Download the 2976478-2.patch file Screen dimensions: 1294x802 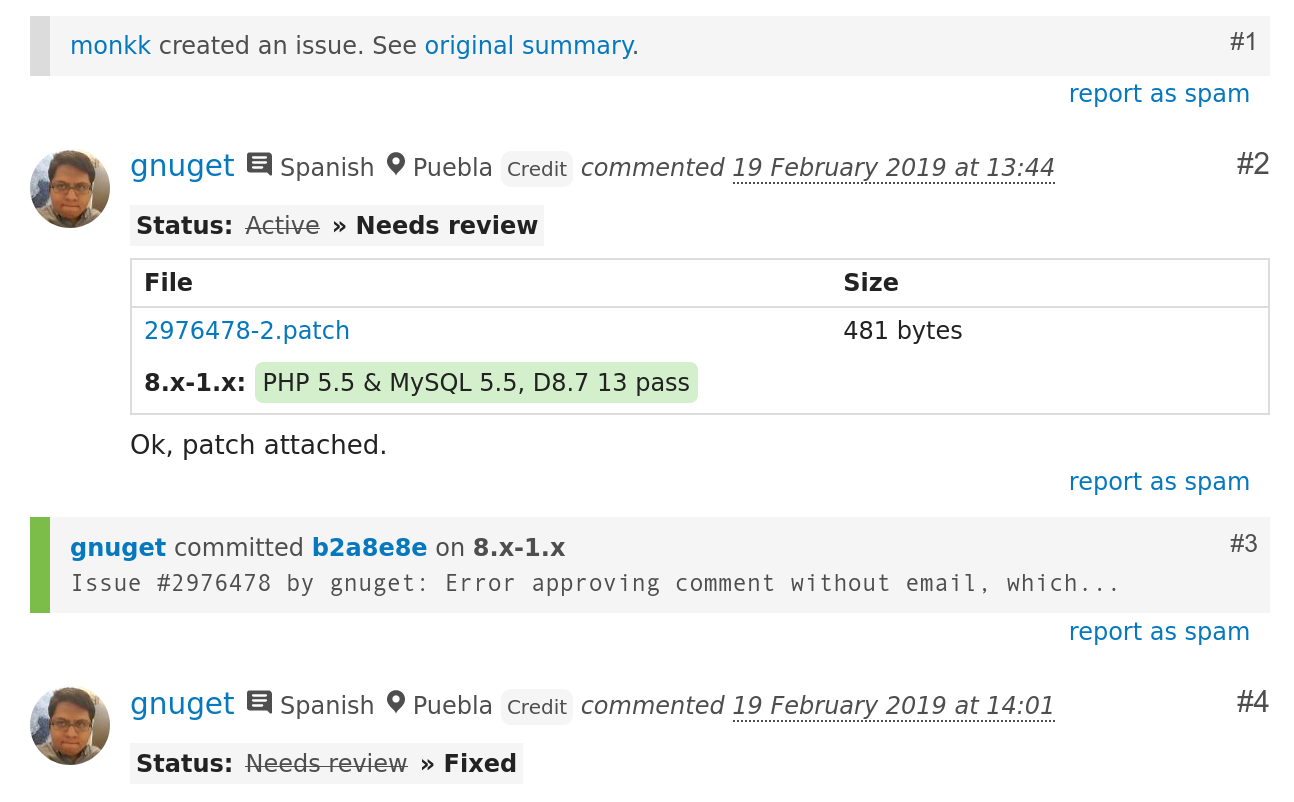247,331
